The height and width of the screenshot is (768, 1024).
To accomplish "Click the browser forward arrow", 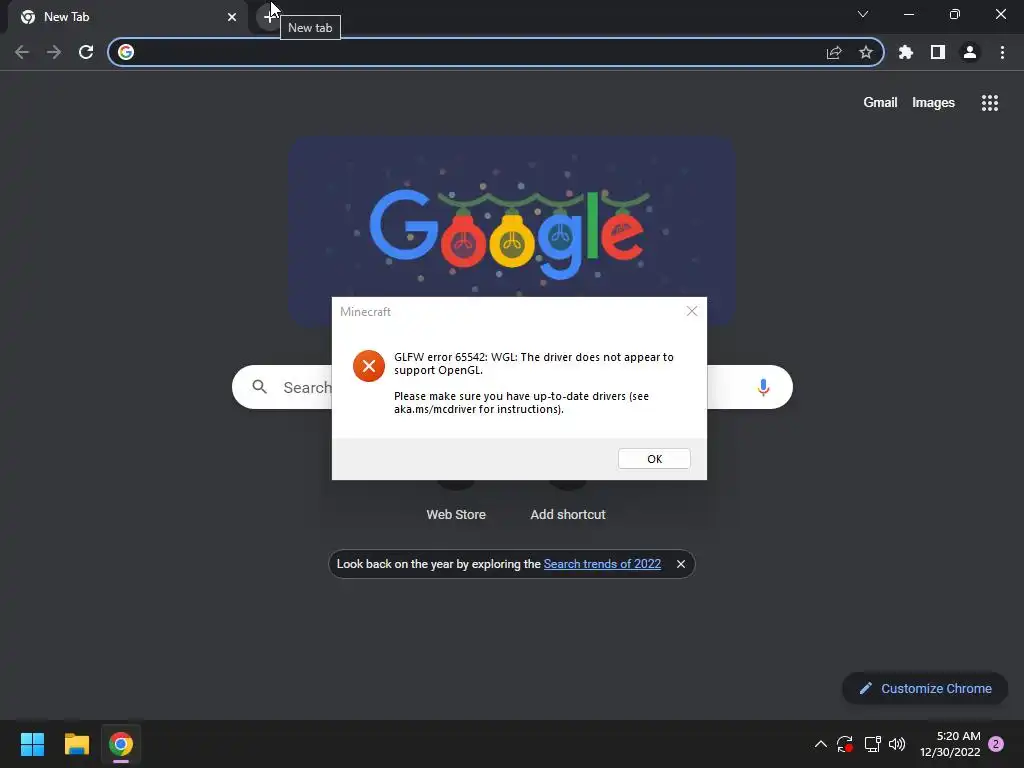I will 54,52.
